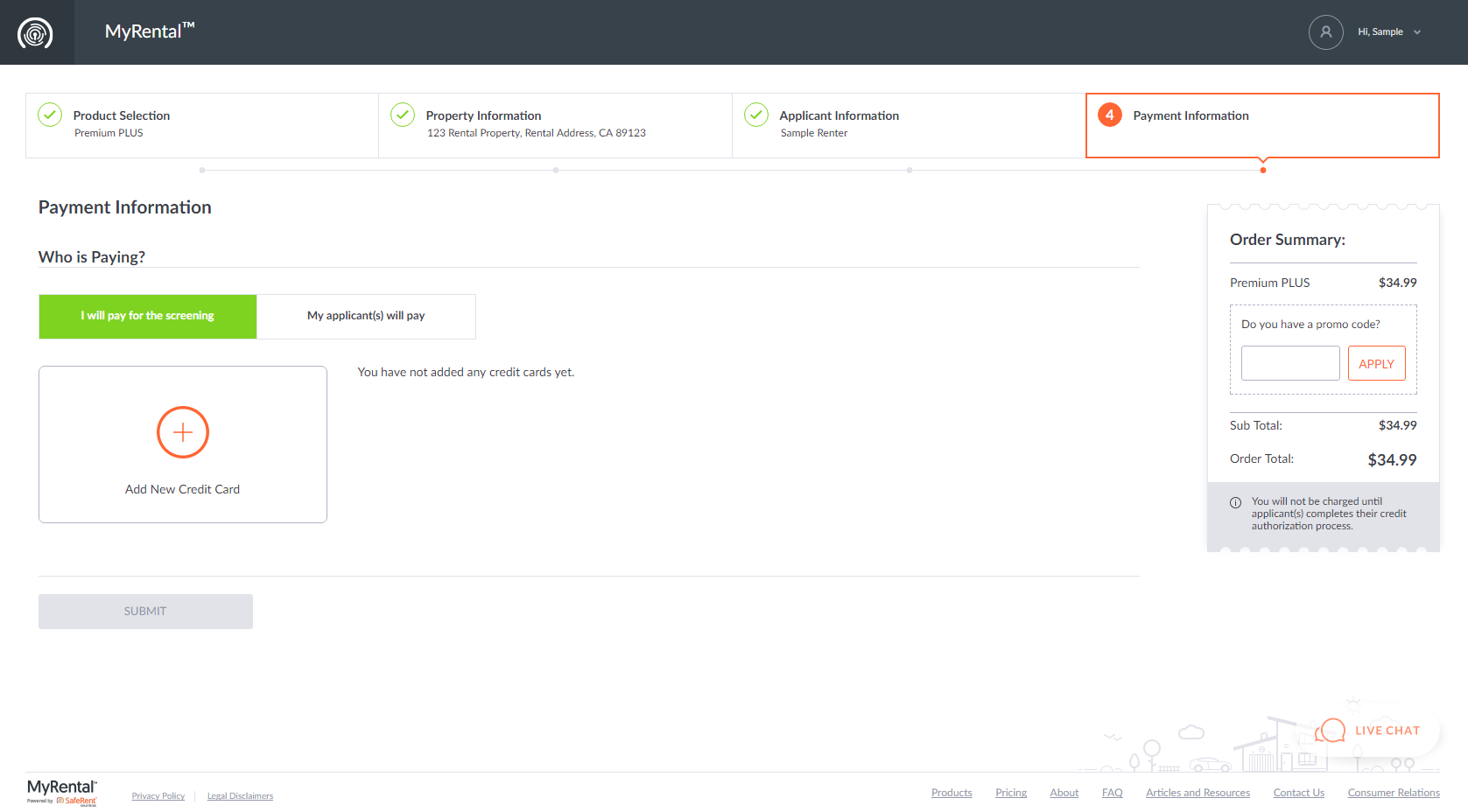Click into the promo code field
The width and height of the screenshot is (1468, 812).
(1289, 363)
